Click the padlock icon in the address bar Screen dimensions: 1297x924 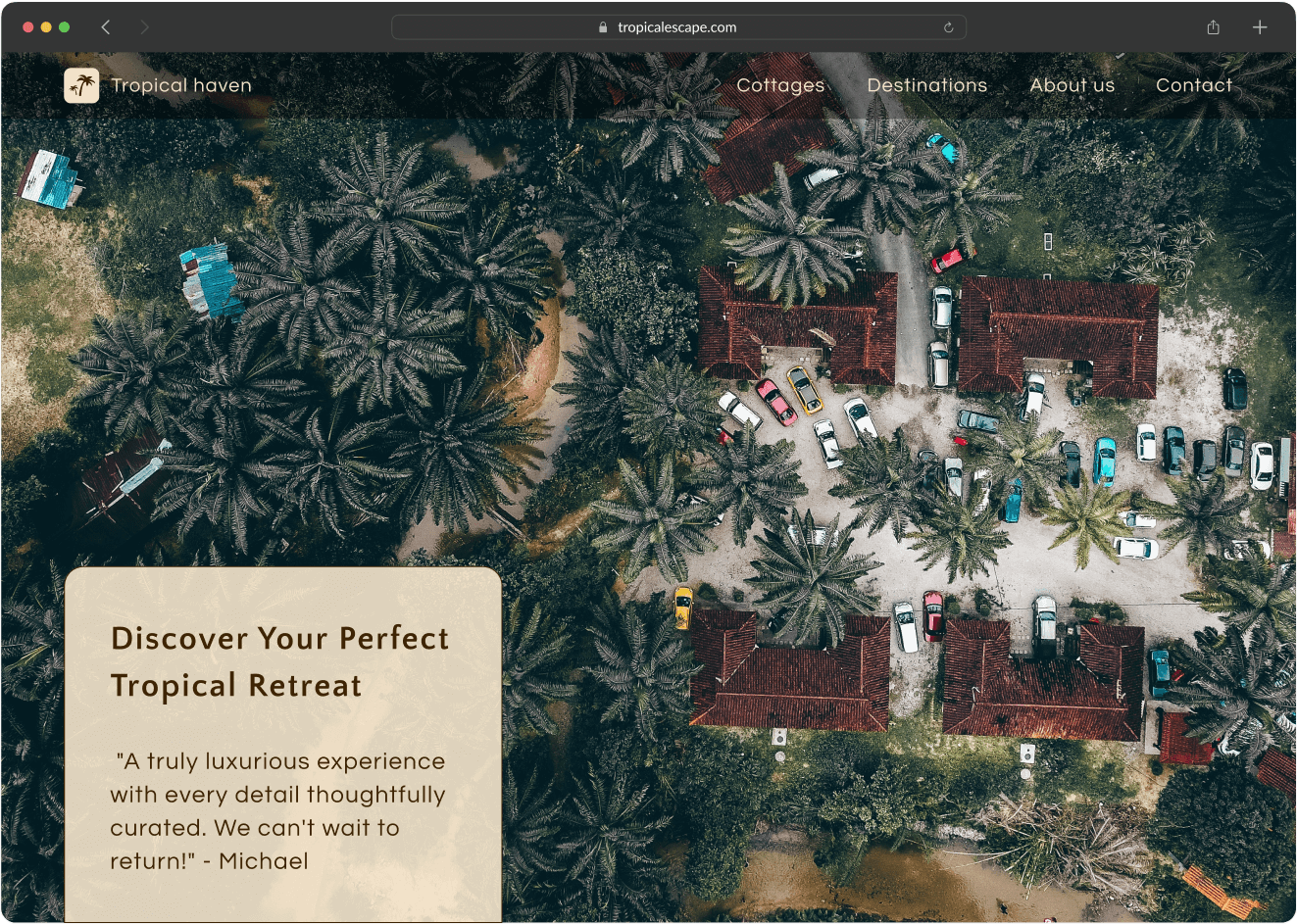tap(603, 27)
